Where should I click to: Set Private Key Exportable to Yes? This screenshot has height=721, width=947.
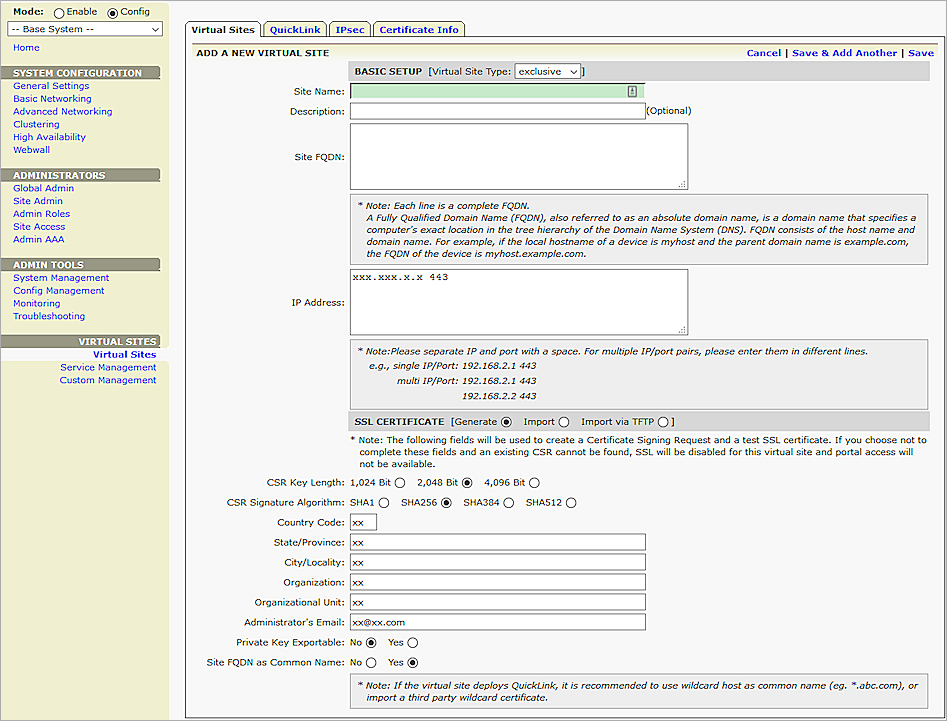[413, 642]
